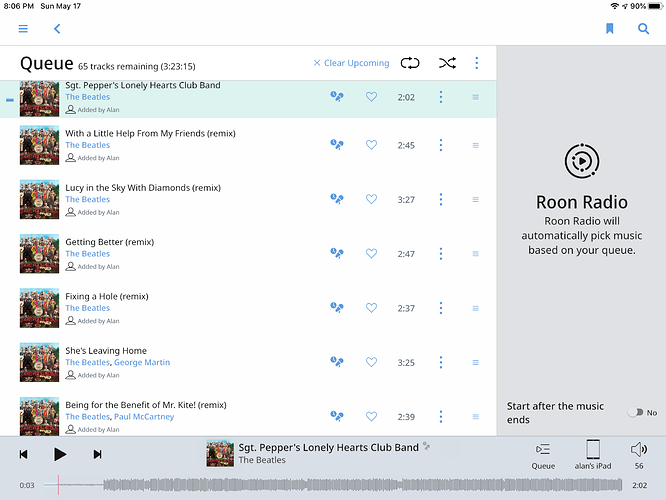Open bookmarks with the bookmark icon

(x=610, y=28)
